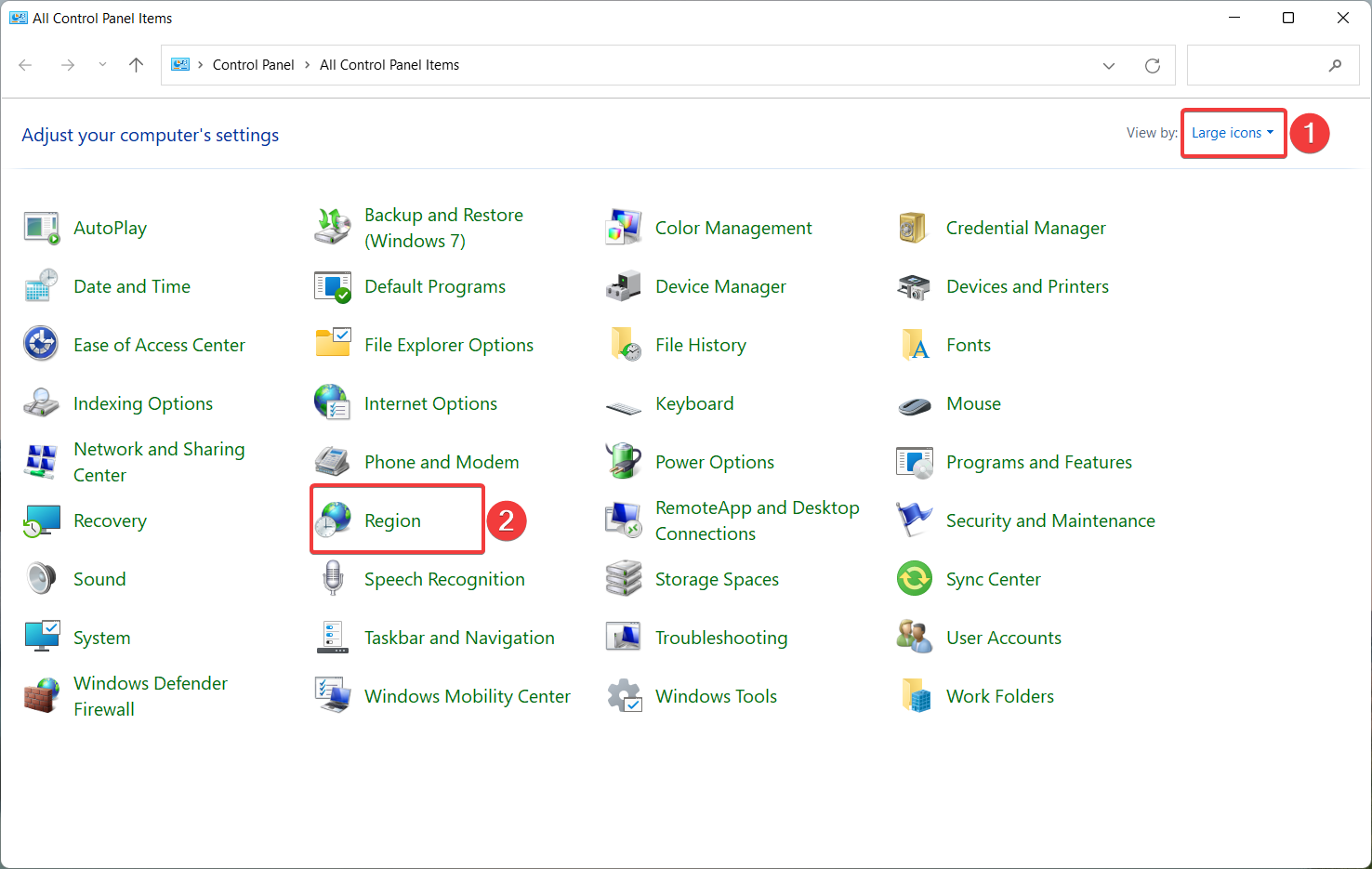Go back with the Back arrow
Image resolution: width=1372 pixels, height=869 pixels.
pos(25,65)
